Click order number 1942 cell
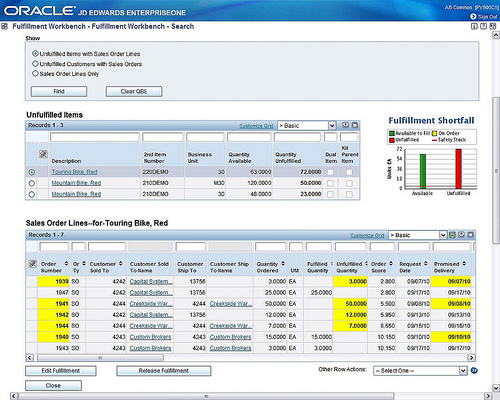Image resolution: width=500 pixels, height=400 pixels. coord(54,315)
